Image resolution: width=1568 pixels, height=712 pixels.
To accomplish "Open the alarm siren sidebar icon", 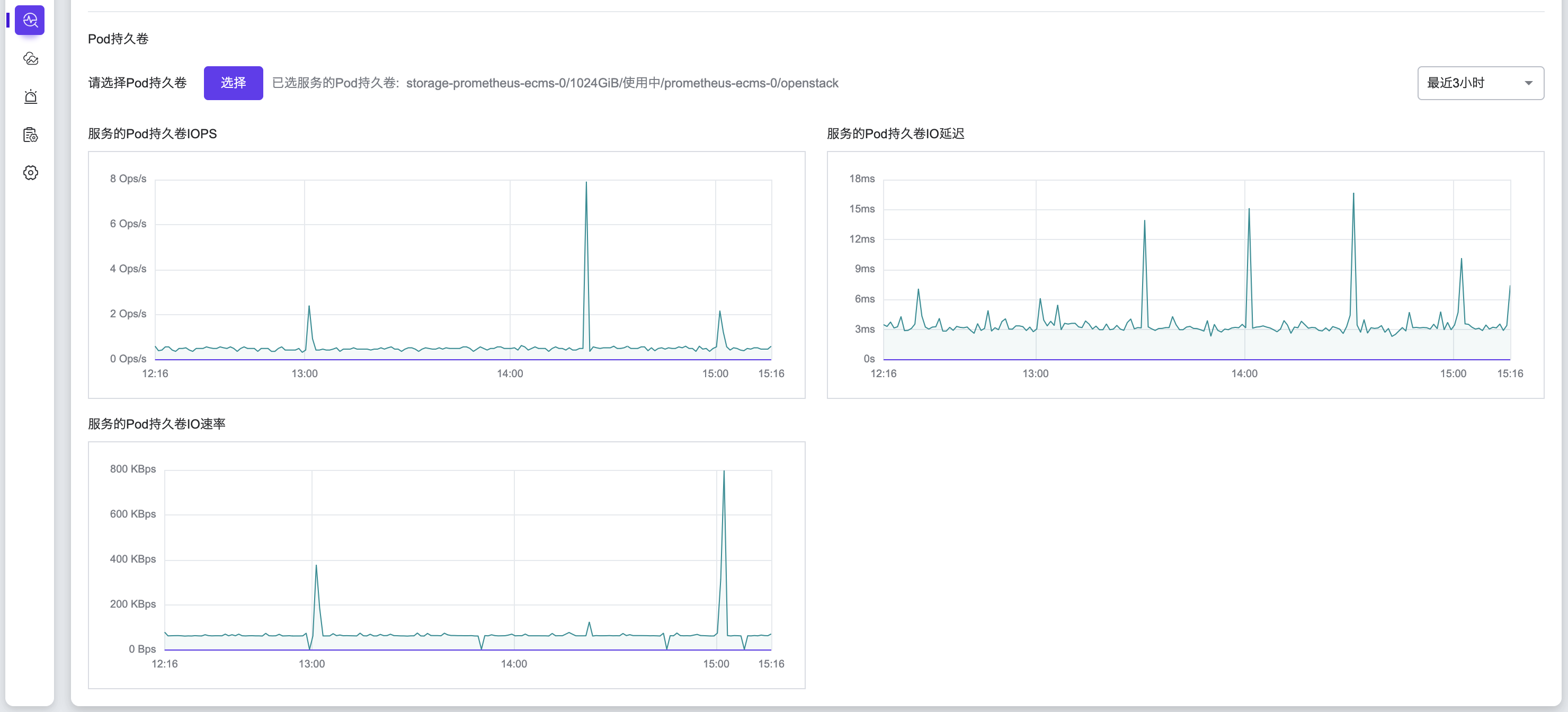I will pos(30,97).
